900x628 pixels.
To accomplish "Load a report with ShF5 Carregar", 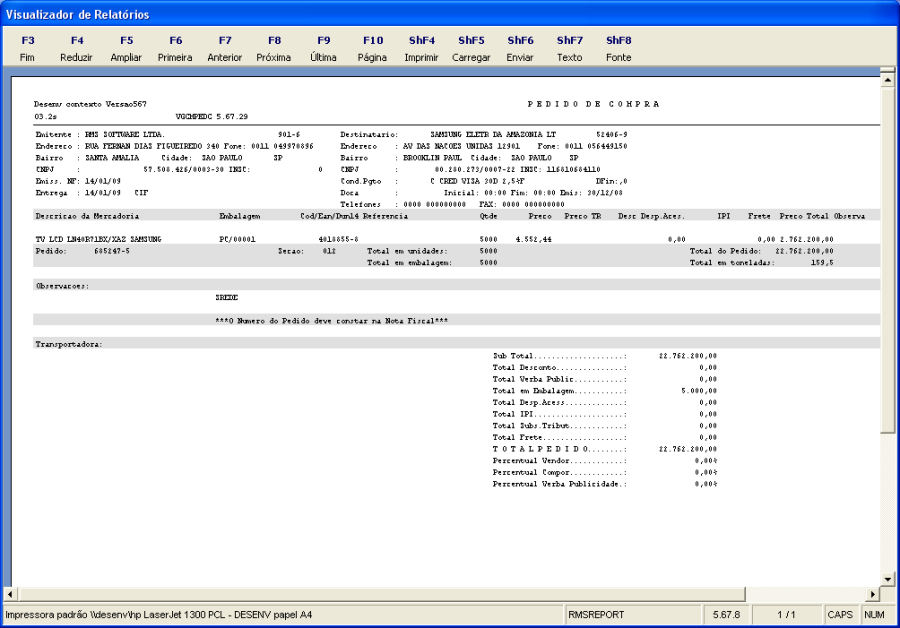I will 471,49.
